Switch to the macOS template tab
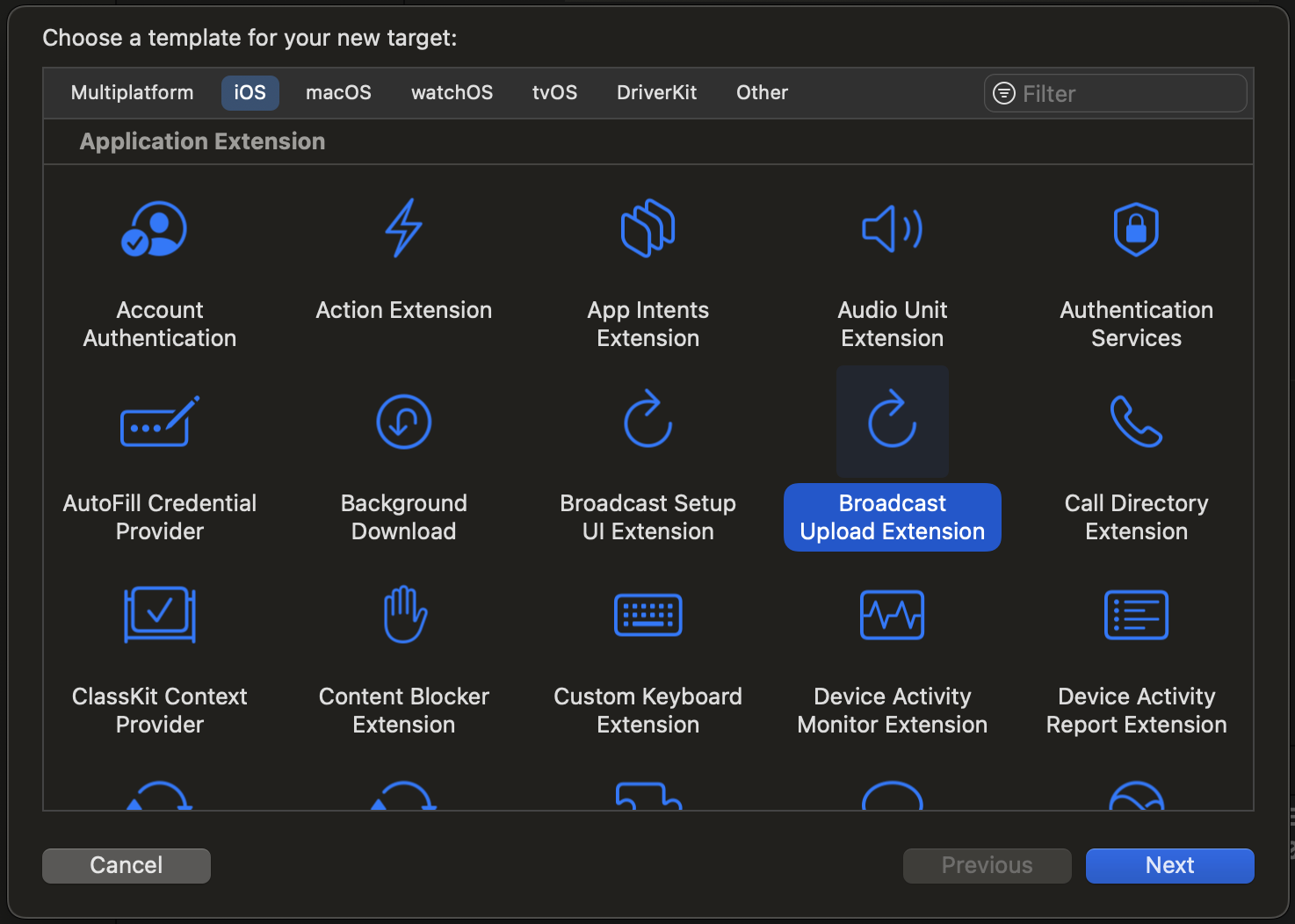Screen dimensions: 1295x924 point(338,92)
